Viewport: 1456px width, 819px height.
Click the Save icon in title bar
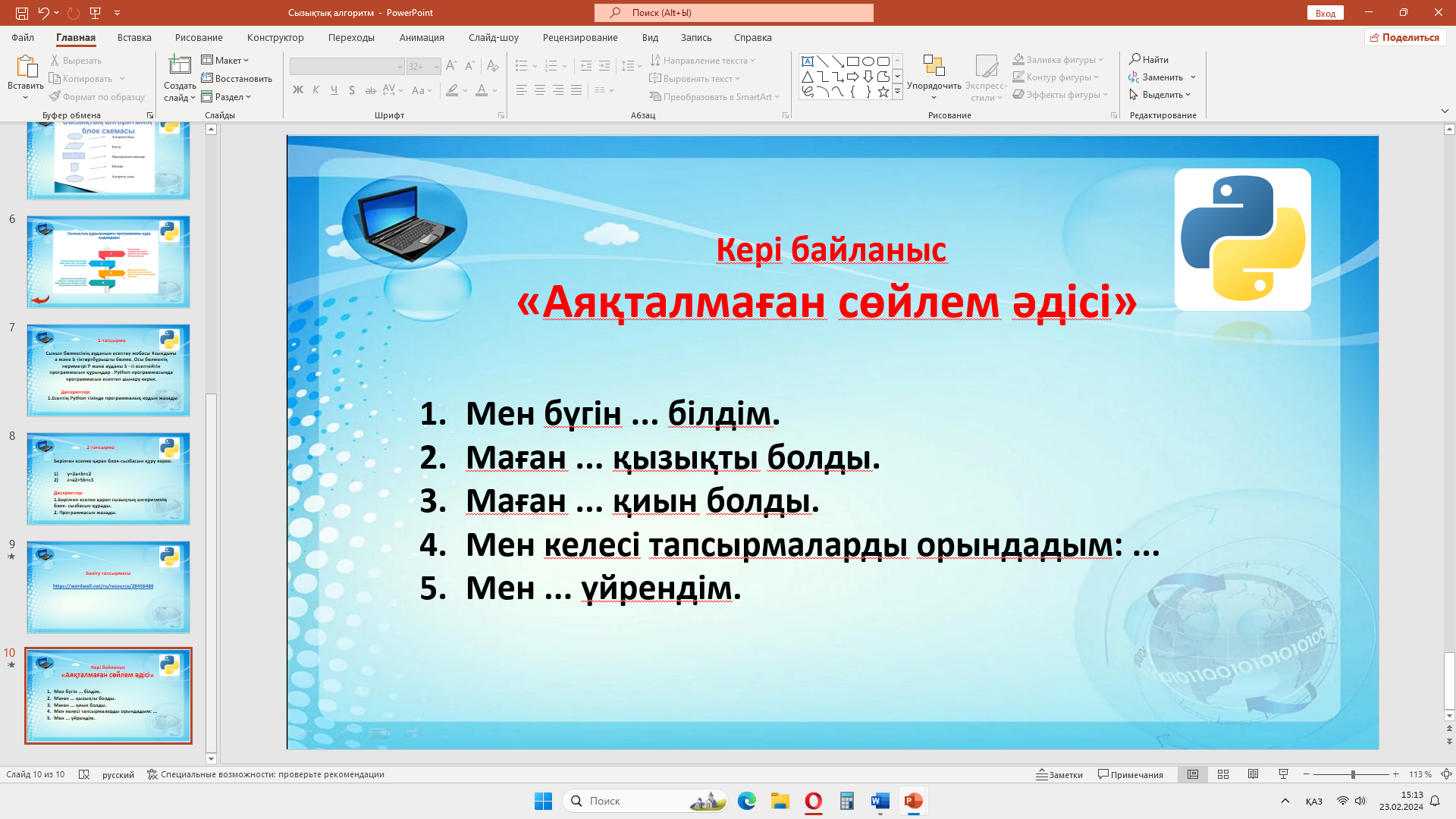click(x=22, y=13)
